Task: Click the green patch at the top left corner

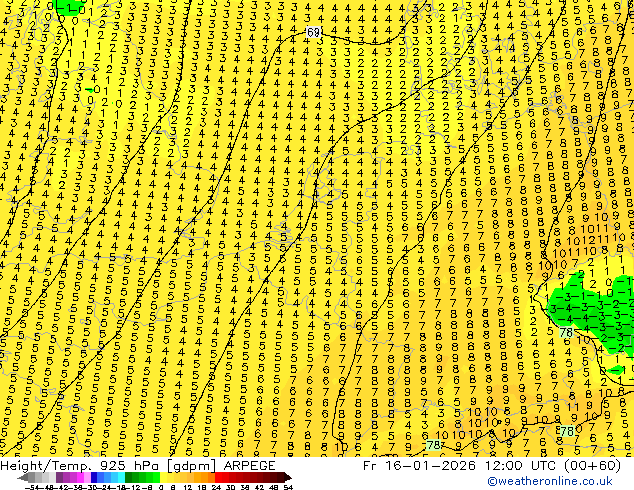Action: [69, 7]
